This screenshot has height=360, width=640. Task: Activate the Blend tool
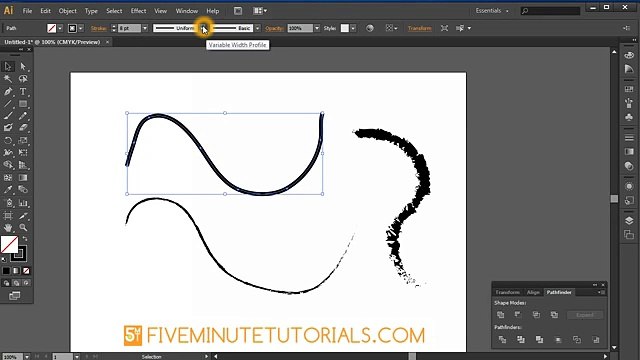(23, 190)
